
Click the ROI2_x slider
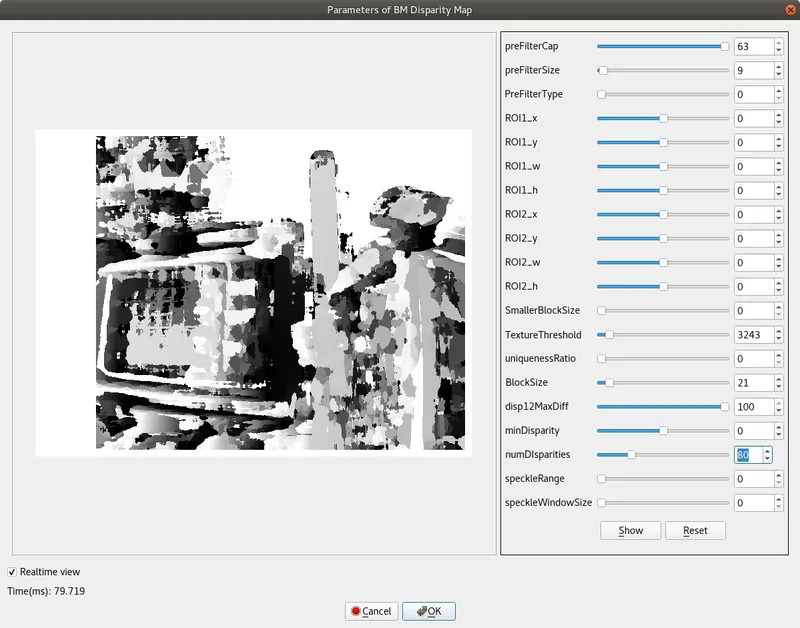(663, 214)
